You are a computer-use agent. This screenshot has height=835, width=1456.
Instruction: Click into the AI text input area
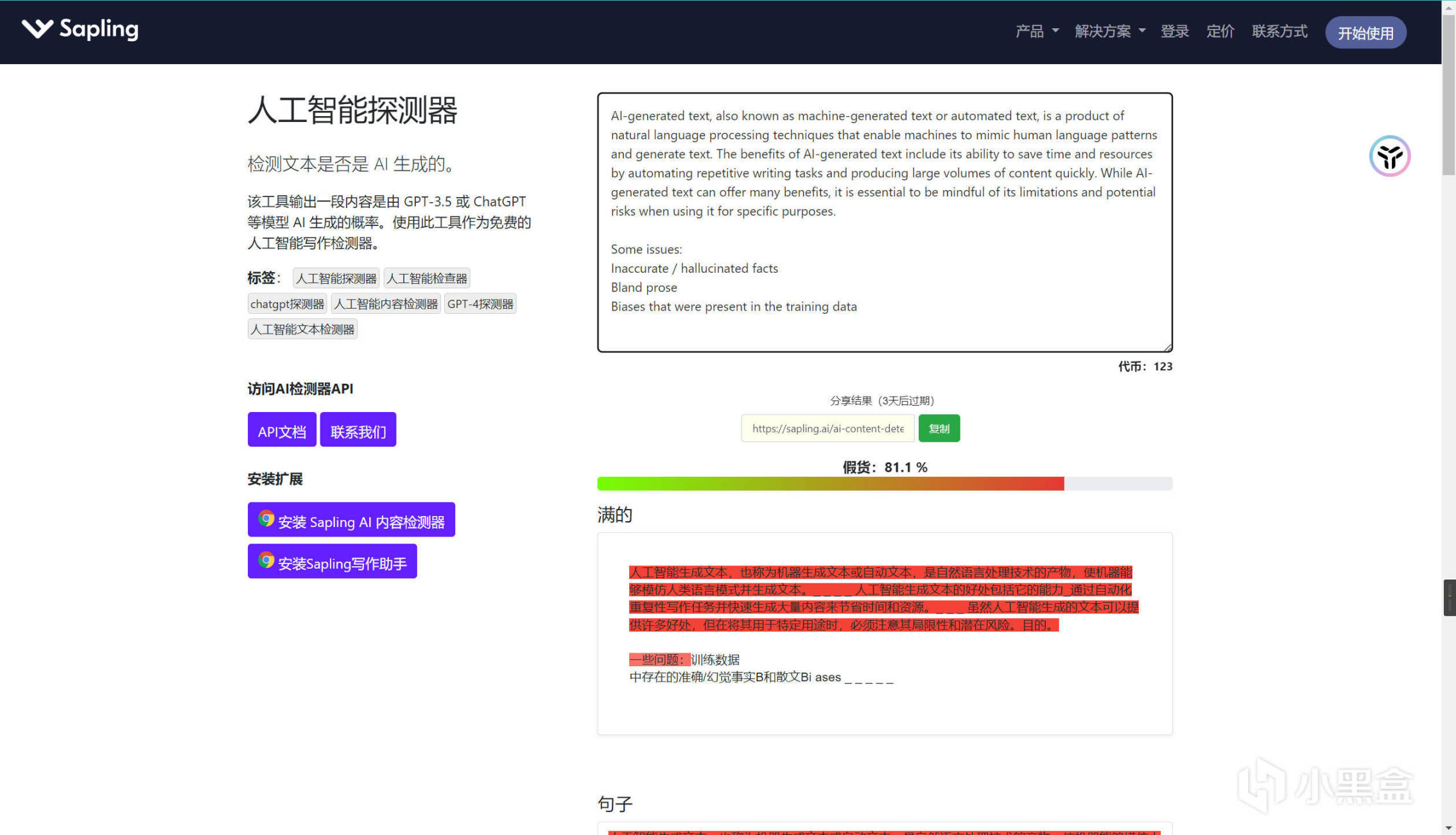(x=885, y=222)
